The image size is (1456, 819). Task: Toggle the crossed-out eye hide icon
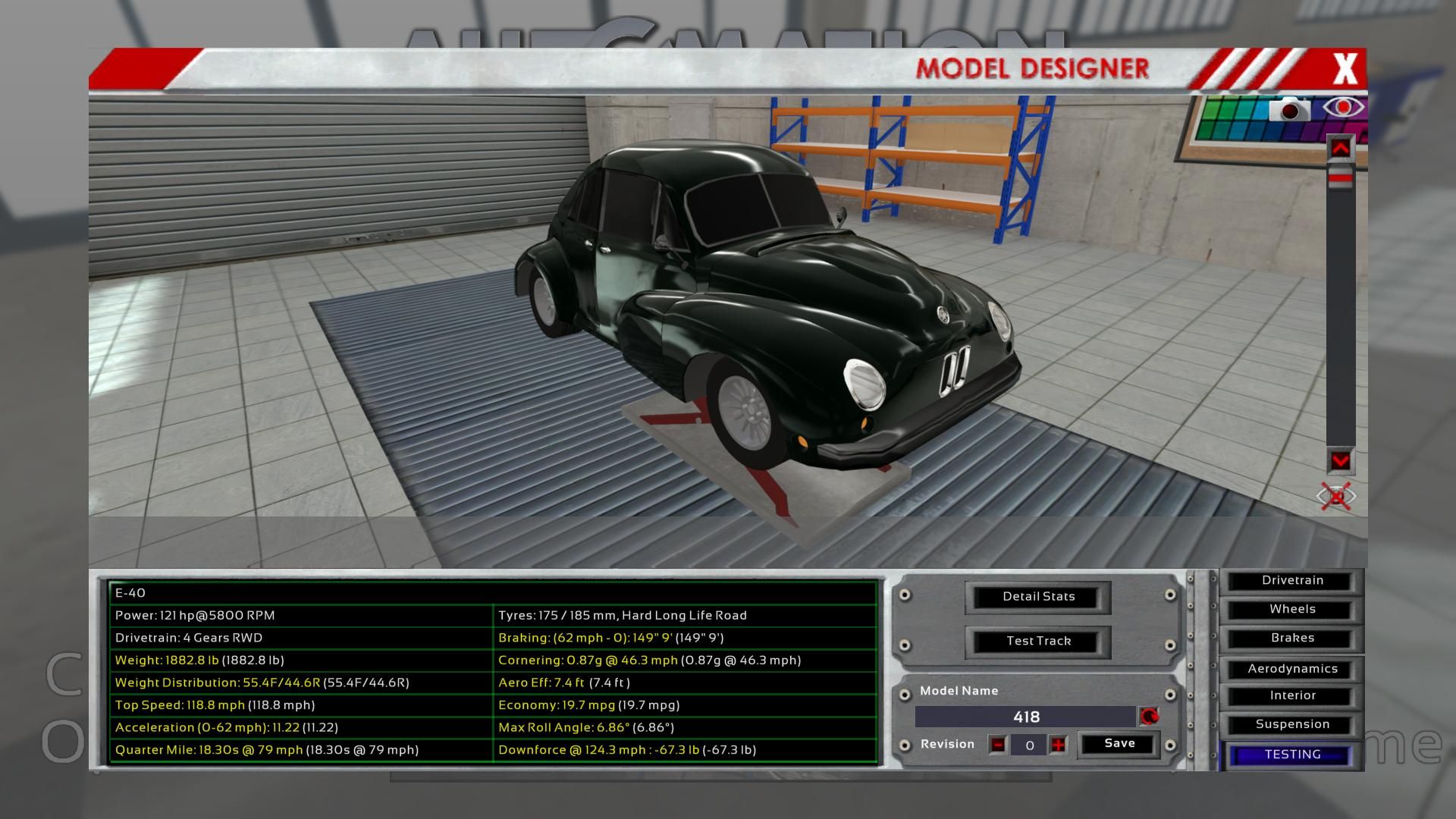click(1336, 497)
